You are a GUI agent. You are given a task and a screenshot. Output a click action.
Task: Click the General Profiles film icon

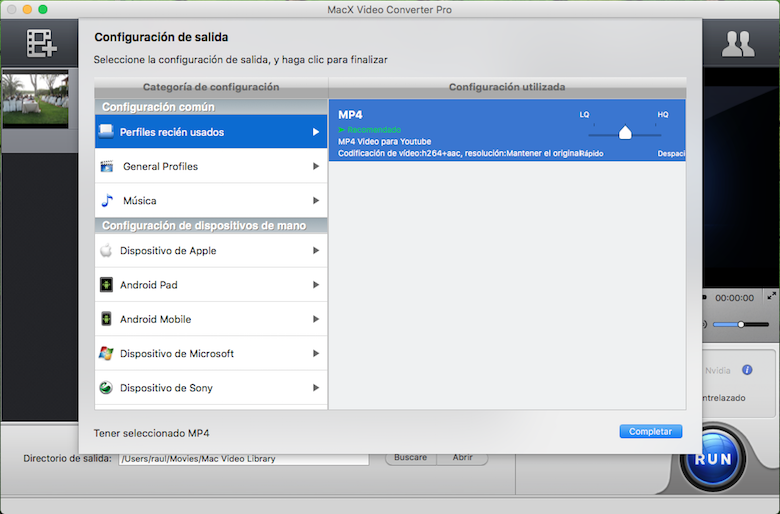coord(106,166)
